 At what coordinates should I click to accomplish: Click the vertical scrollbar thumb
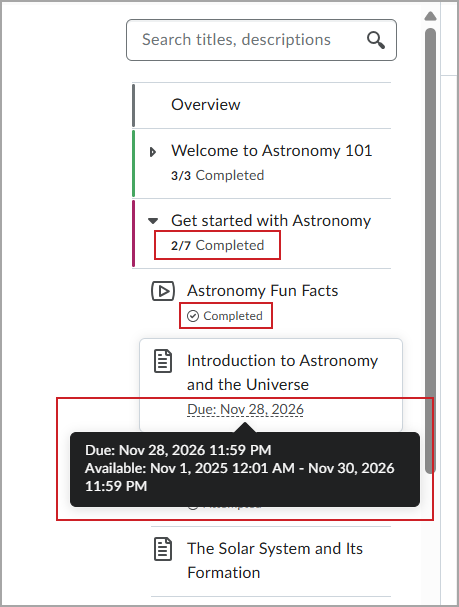[x=430, y=250]
